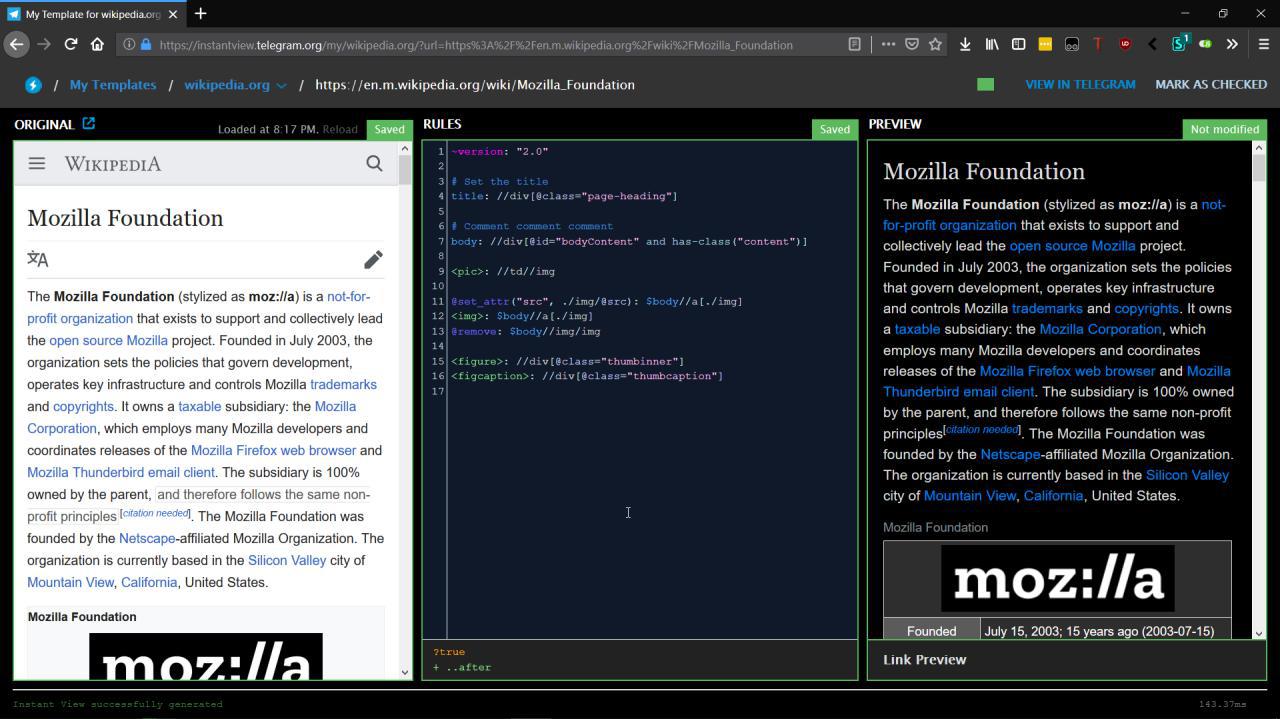Click the Wikipedia search magnifier icon
This screenshot has width=1280, height=719.
(374, 163)
